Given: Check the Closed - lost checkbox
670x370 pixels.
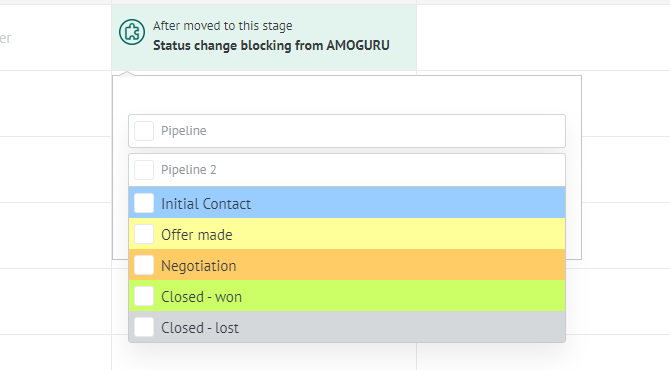Looking at the screenshot, I should coord(144,327).
